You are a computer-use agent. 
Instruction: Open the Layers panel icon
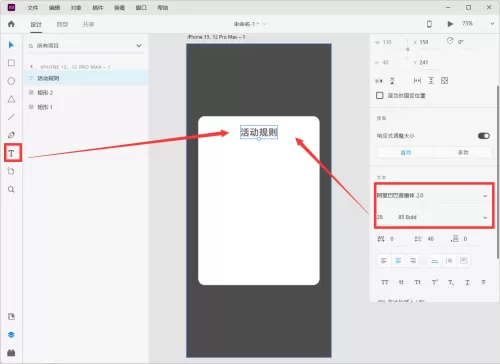click(x=11, y=335)
